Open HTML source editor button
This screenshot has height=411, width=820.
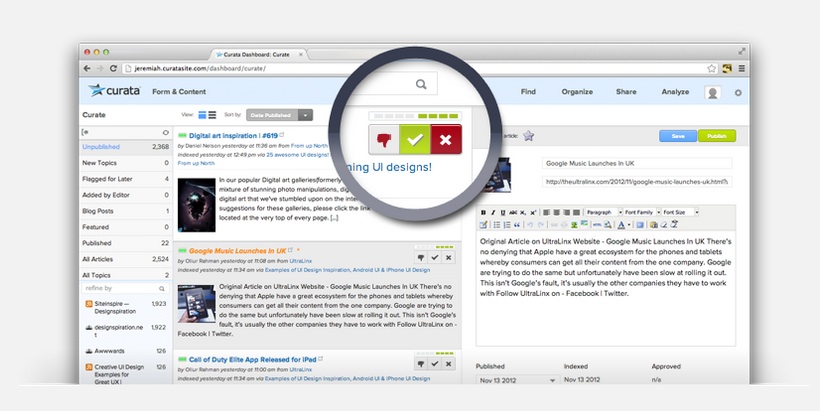(597, 225)
